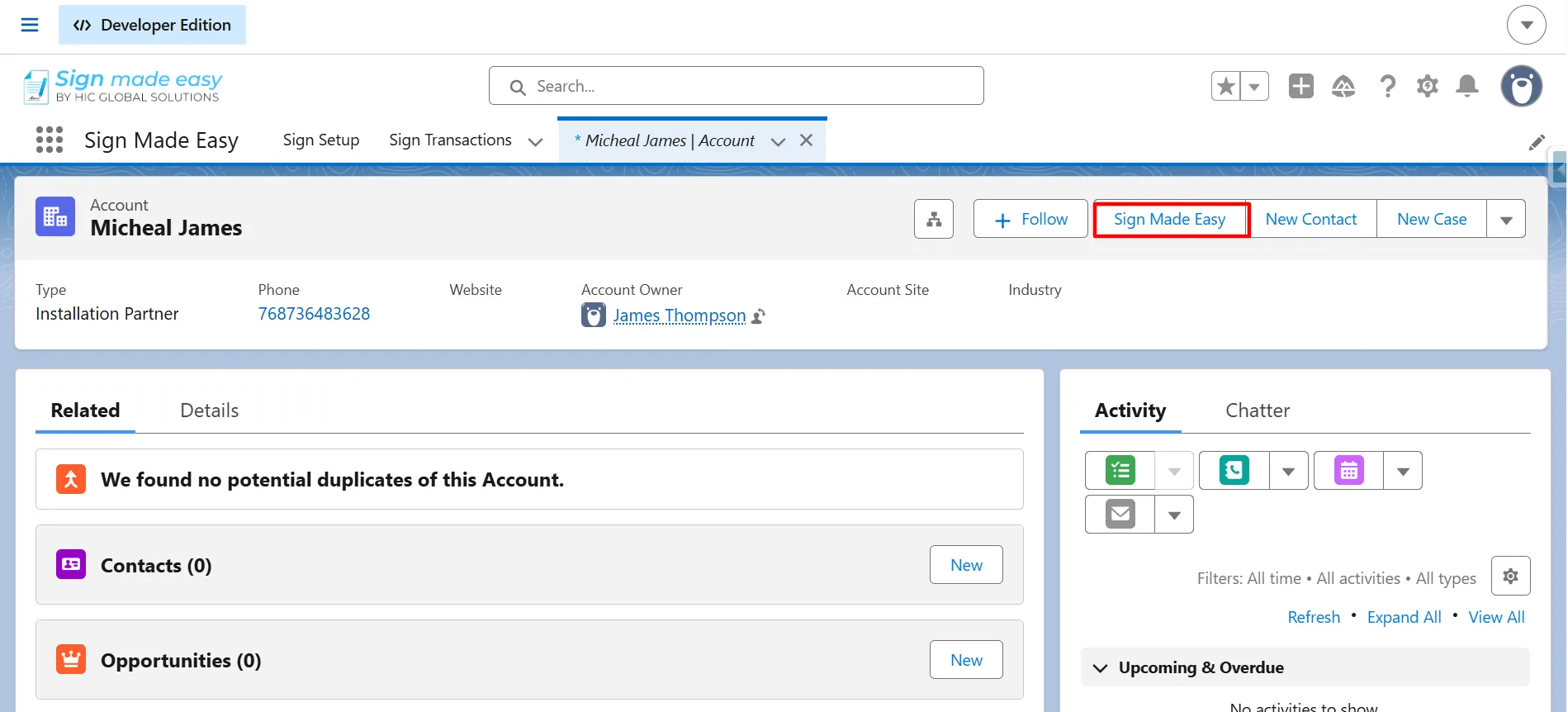The height and width of the screenshot is (712, 1568).
Task: Click New Case button
Action: 1432,219
